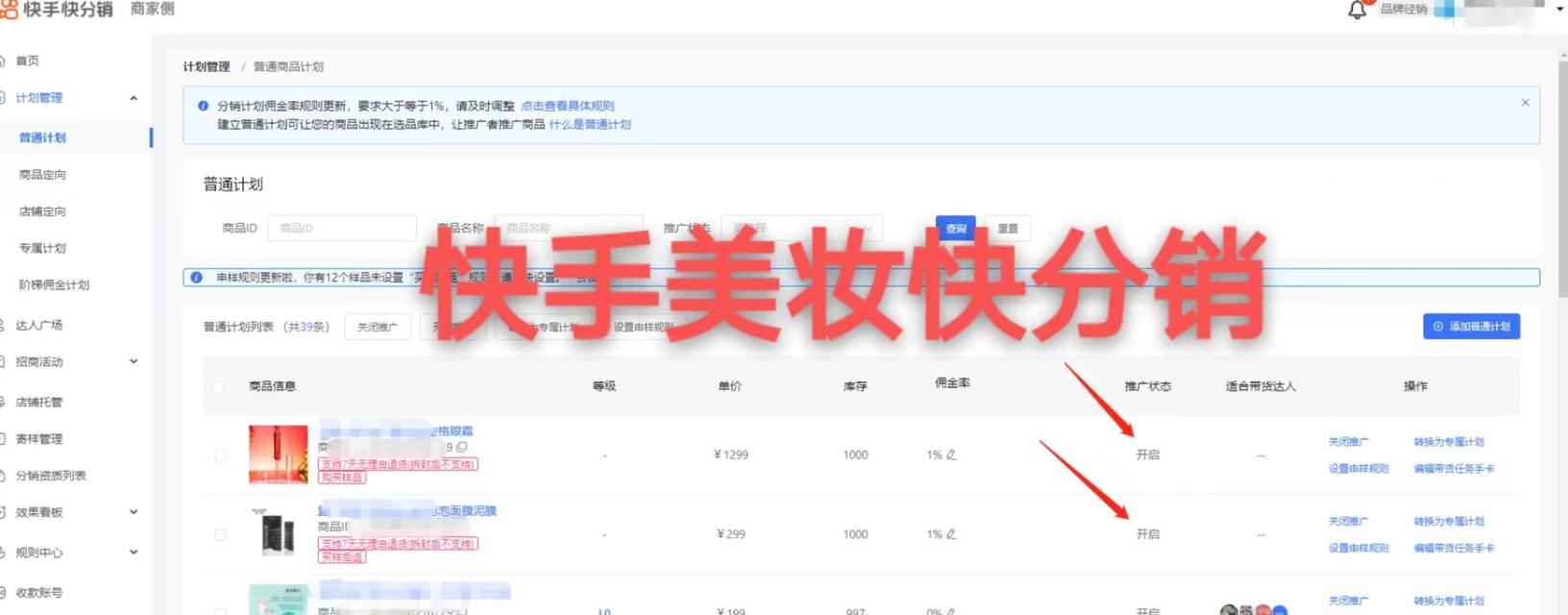The height and width of the screenshot is (615, 1568).
Task: Toggle the select-all checkbox in table header
Action: [x=217, y=386]
